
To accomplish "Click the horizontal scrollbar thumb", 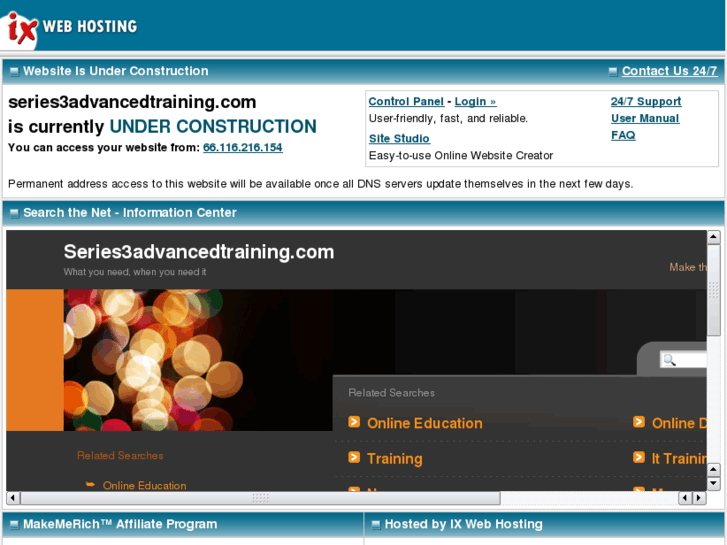I will (260, 498).
